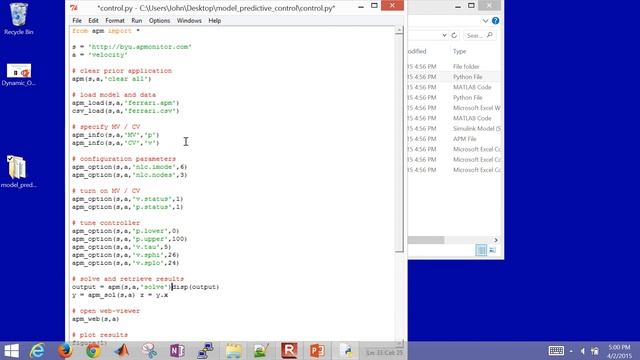Click the 'from apm import *' line
This screenshot has width=640, height=360.
pyautogui.click(x=106, y=31)
